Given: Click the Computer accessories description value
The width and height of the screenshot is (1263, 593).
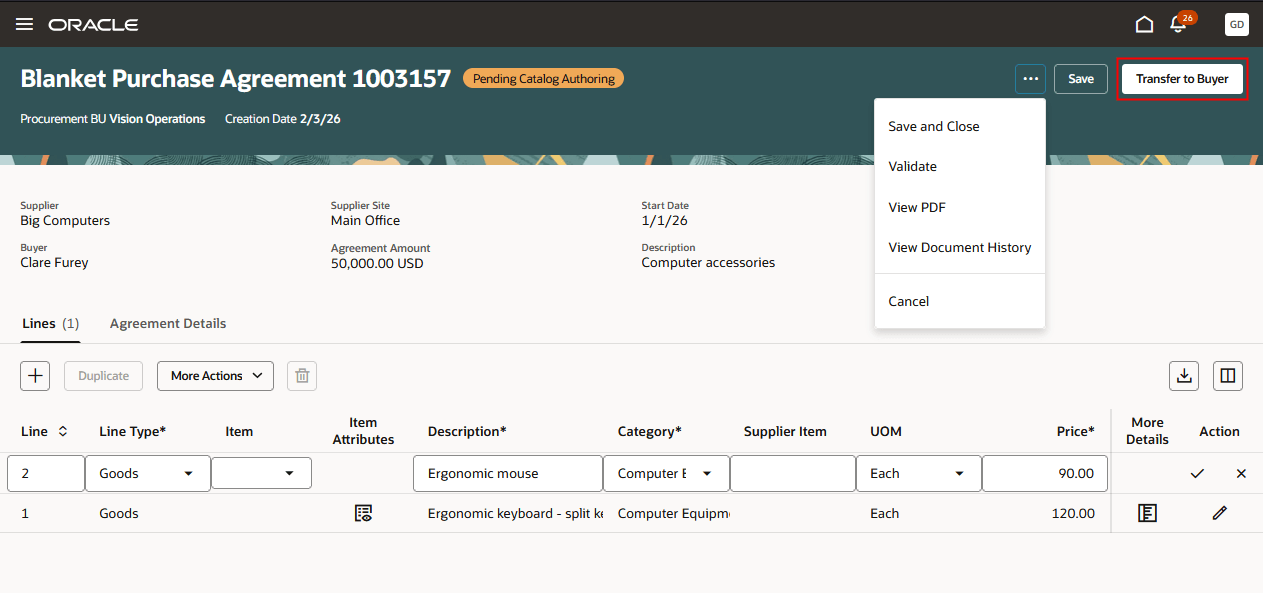Looking at the screenshot, I should point(708,263).
